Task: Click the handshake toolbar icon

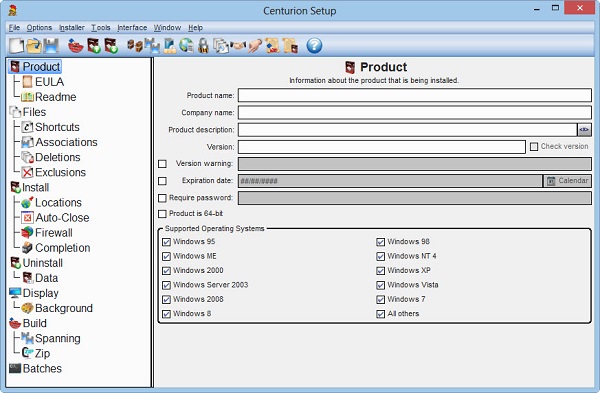Action: click(238, 46)
